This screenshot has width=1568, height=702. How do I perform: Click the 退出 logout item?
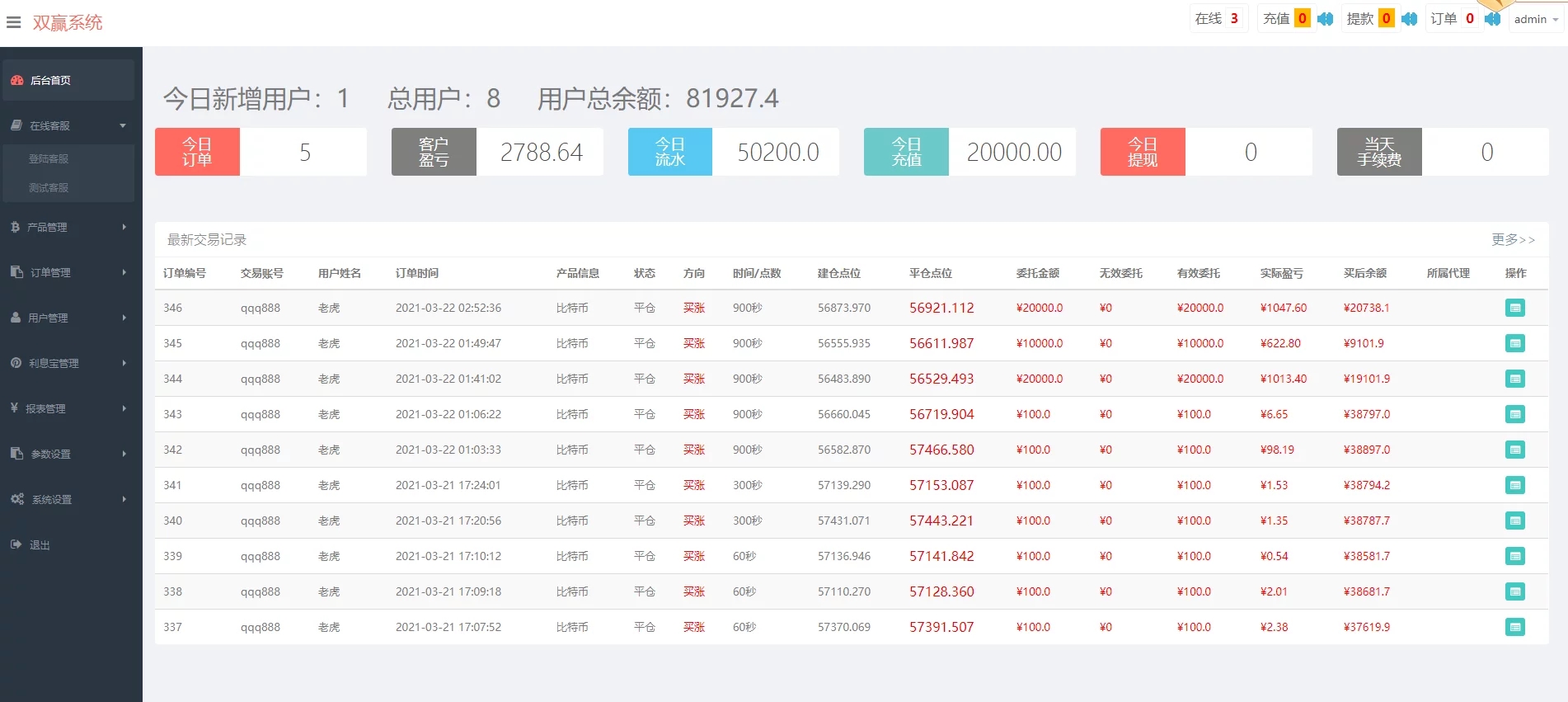click(x=40, y=544)
